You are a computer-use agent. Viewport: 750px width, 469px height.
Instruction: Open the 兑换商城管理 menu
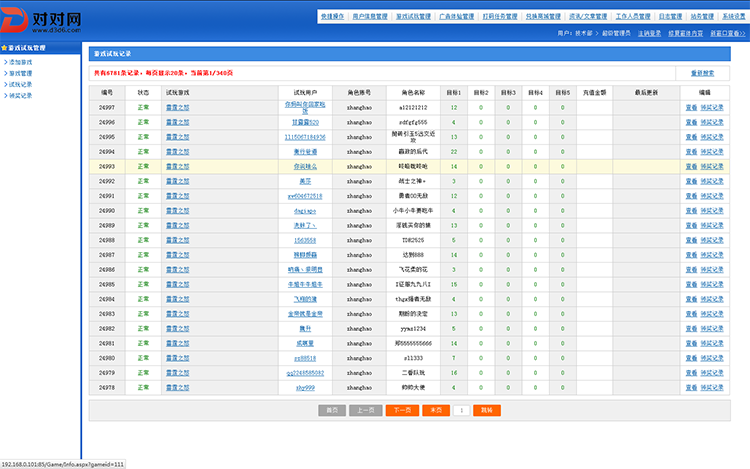tap(543, 16)
